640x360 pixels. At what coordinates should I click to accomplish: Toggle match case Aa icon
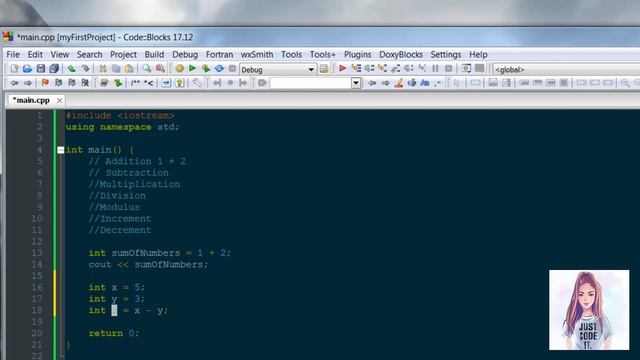point(424,83)
